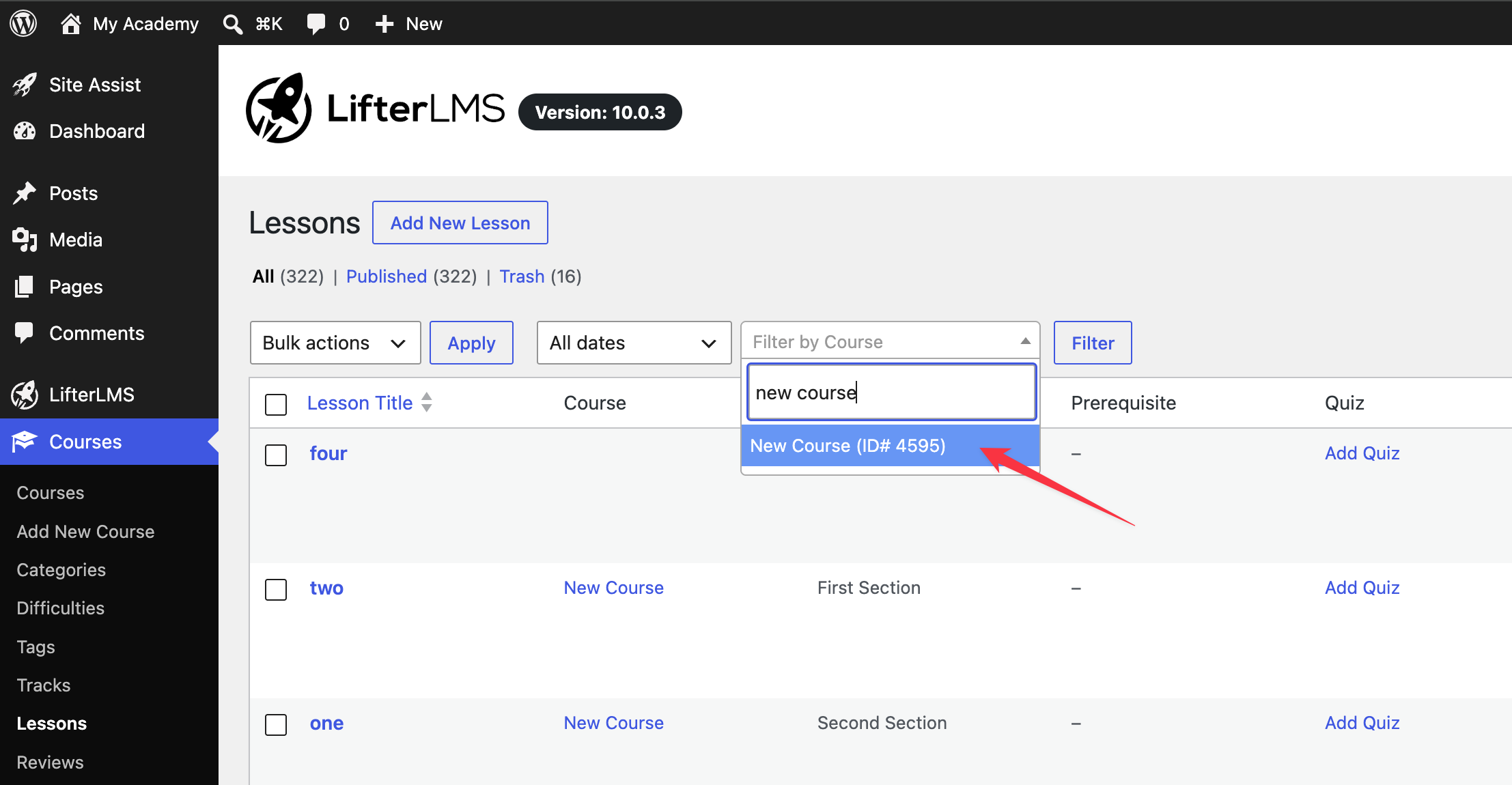Open the Comments sidebar menu
This screenshot has width=1512, height=785.
(97, 333)
